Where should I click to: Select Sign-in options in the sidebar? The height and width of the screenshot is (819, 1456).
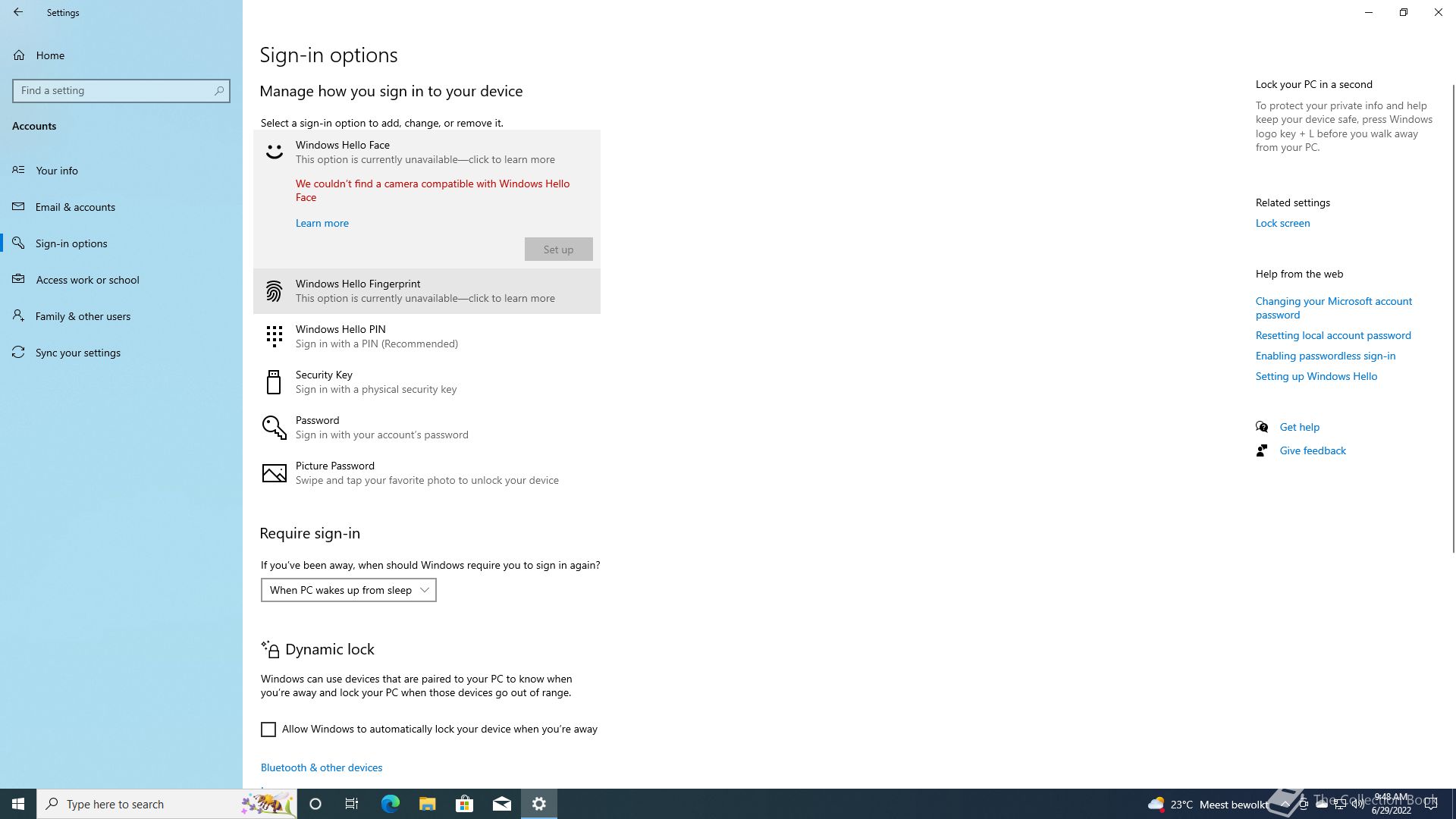point(121,243)
